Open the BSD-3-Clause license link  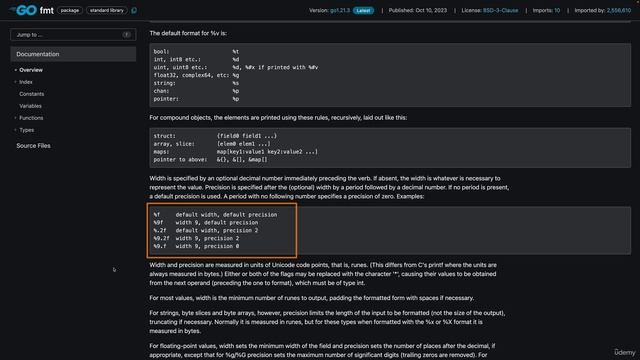coord(500,10)
